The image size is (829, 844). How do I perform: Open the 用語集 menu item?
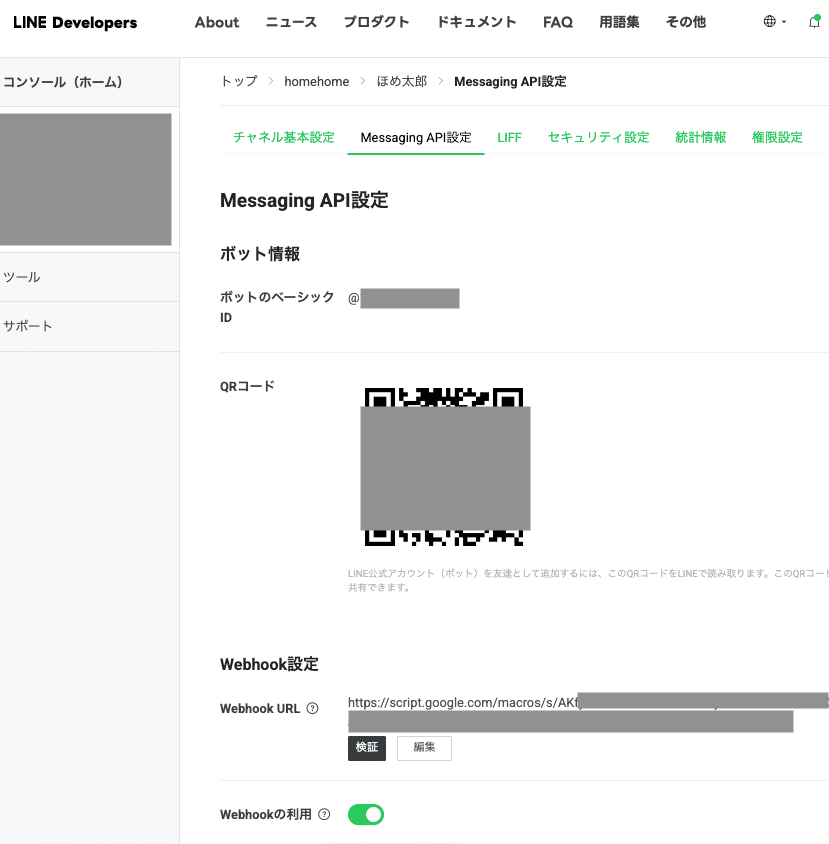click(x=619, y=22)
